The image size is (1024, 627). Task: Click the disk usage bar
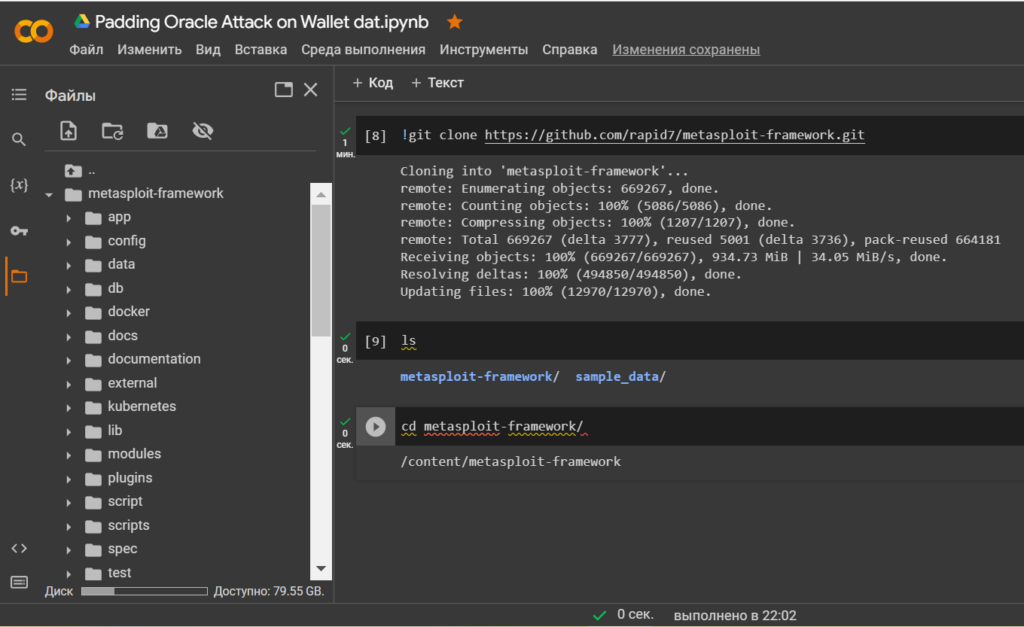tap(144, 591)
